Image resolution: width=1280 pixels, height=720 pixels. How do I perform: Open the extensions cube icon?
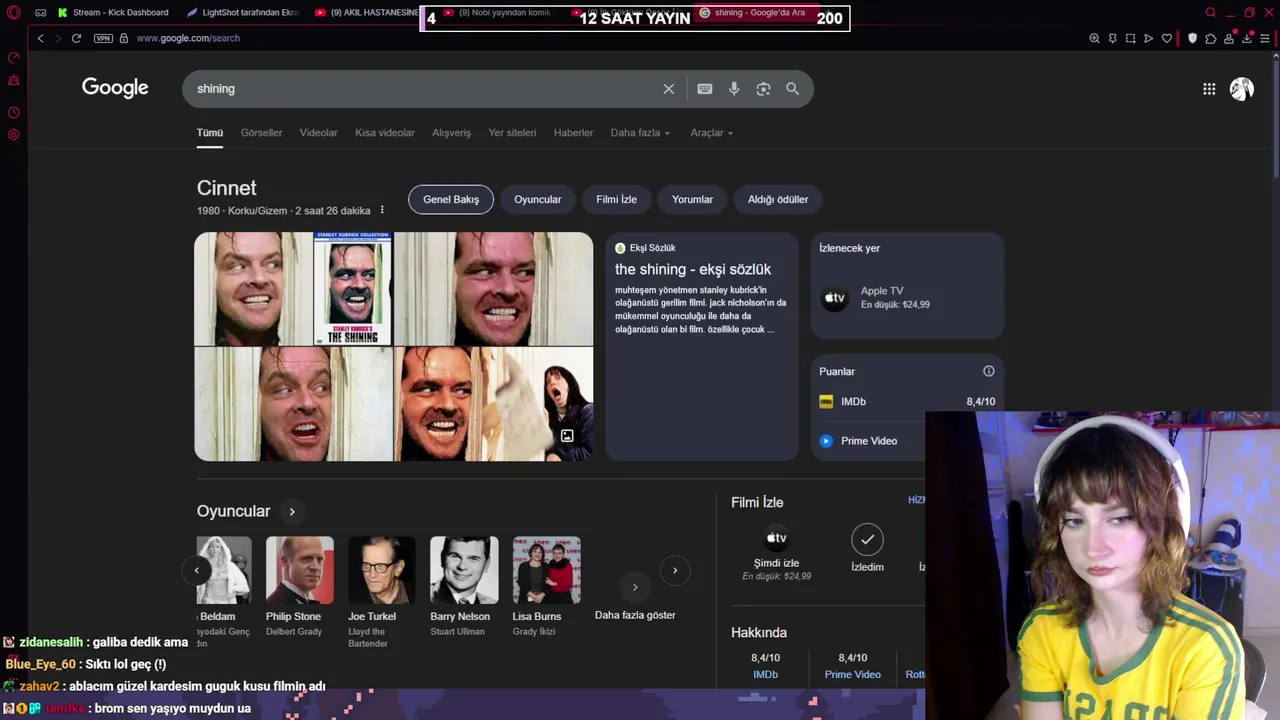click(x=1210, y=38)
